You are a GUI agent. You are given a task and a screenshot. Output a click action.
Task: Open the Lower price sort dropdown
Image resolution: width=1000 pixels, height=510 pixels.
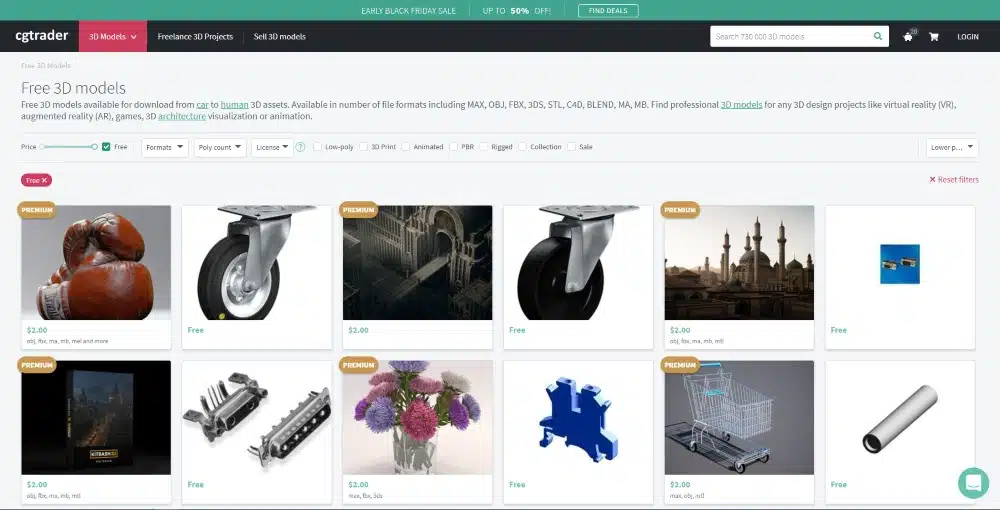(951, 147)
